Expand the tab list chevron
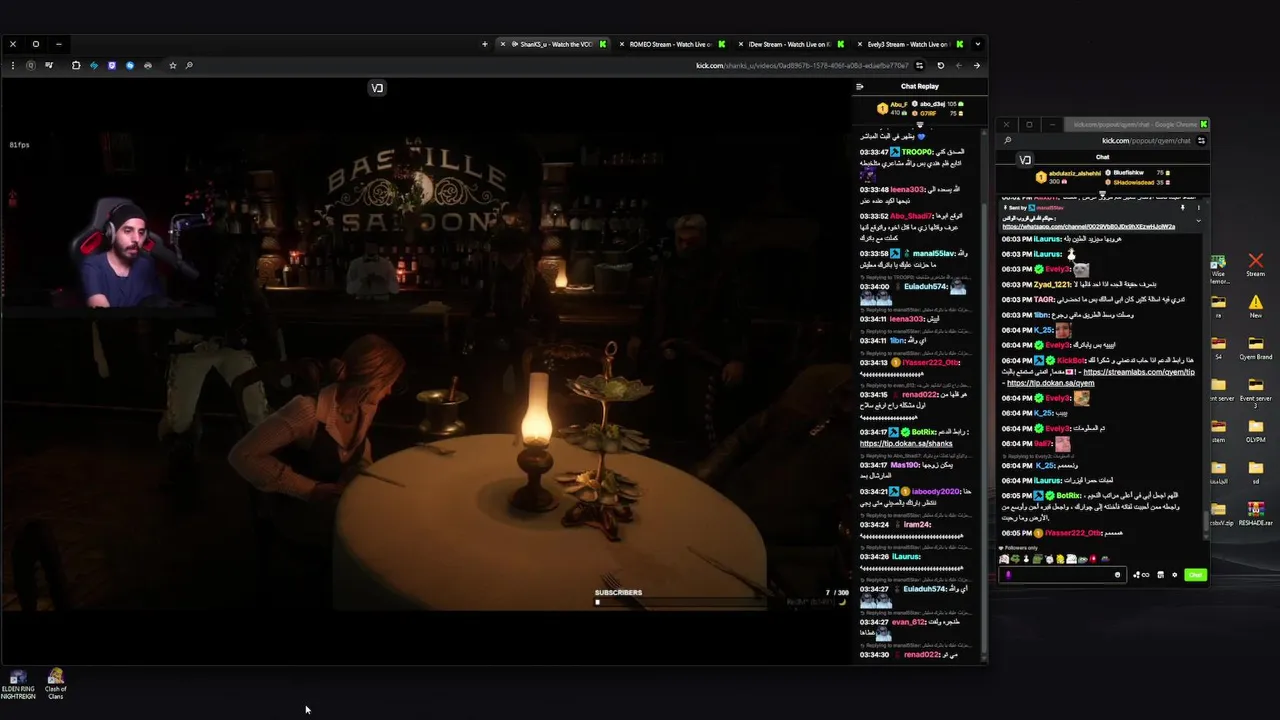This screenshot has width=1280, height=720. (x=977, y=44)
